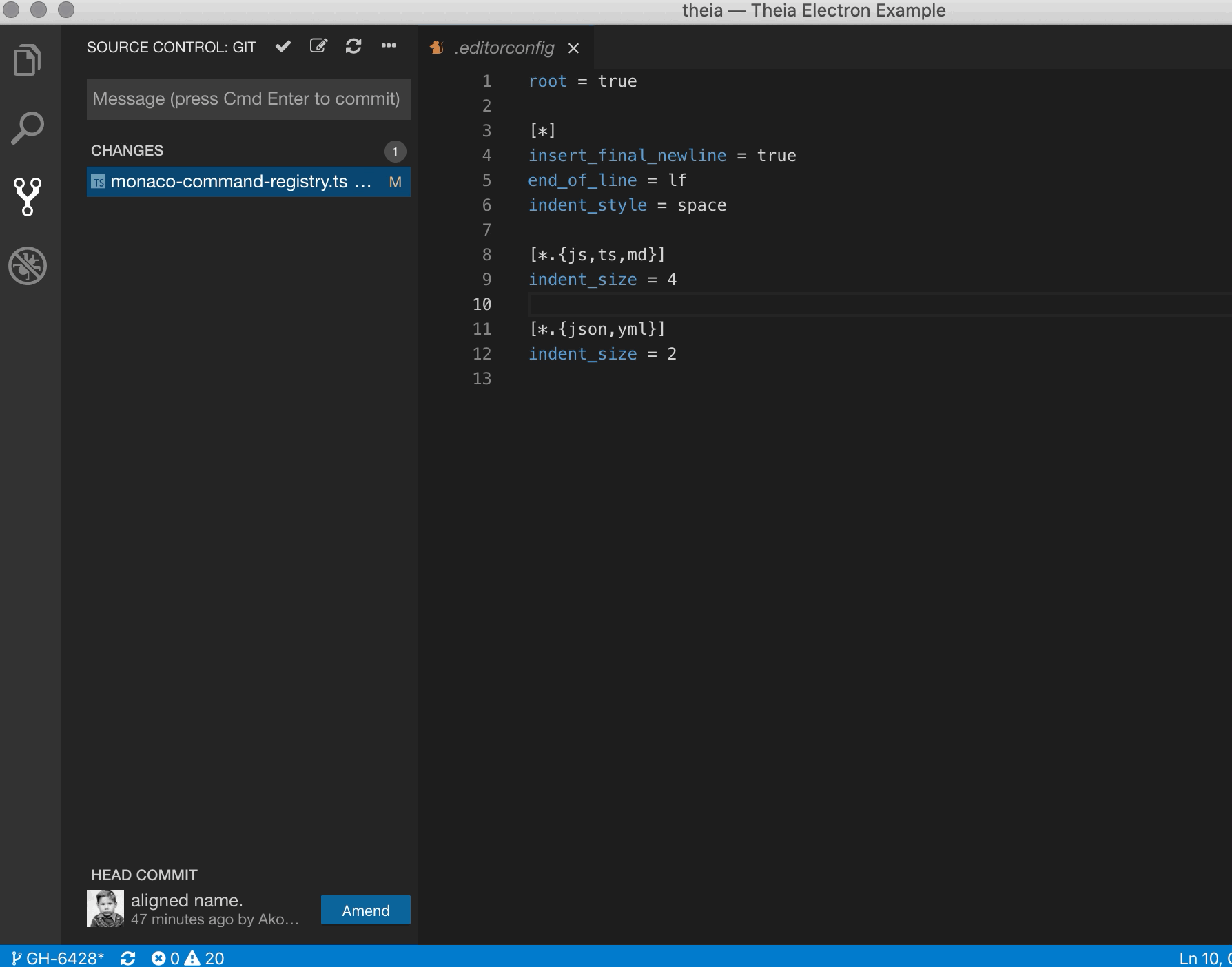Click the 'space' value on line 6

(701, 205)
